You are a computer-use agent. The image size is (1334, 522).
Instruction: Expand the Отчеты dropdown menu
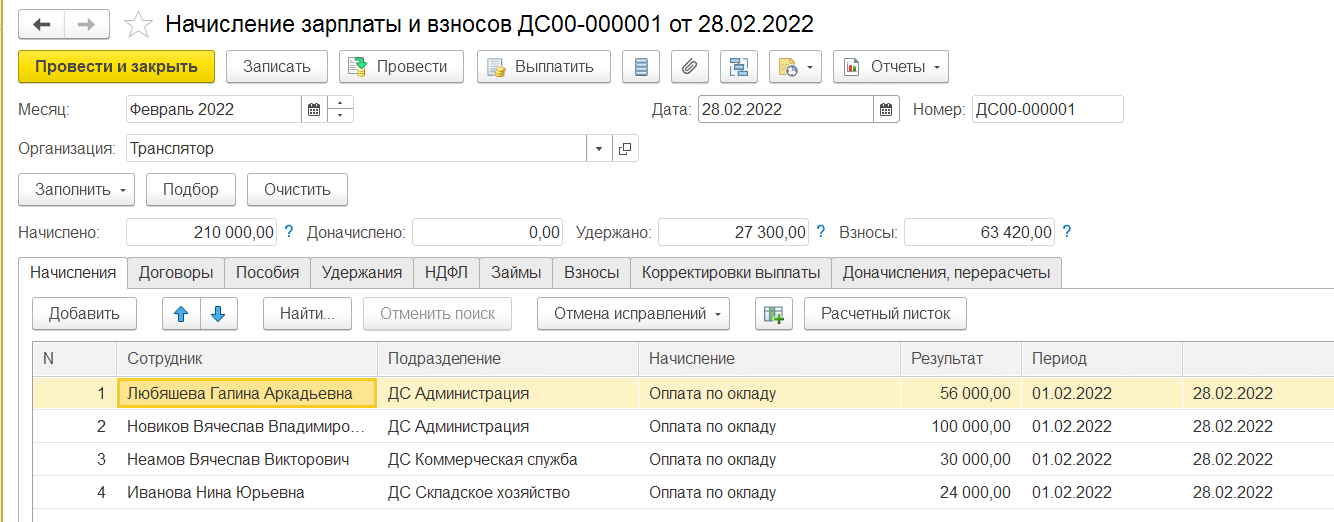pyautogui.click(x=890, y=67)
